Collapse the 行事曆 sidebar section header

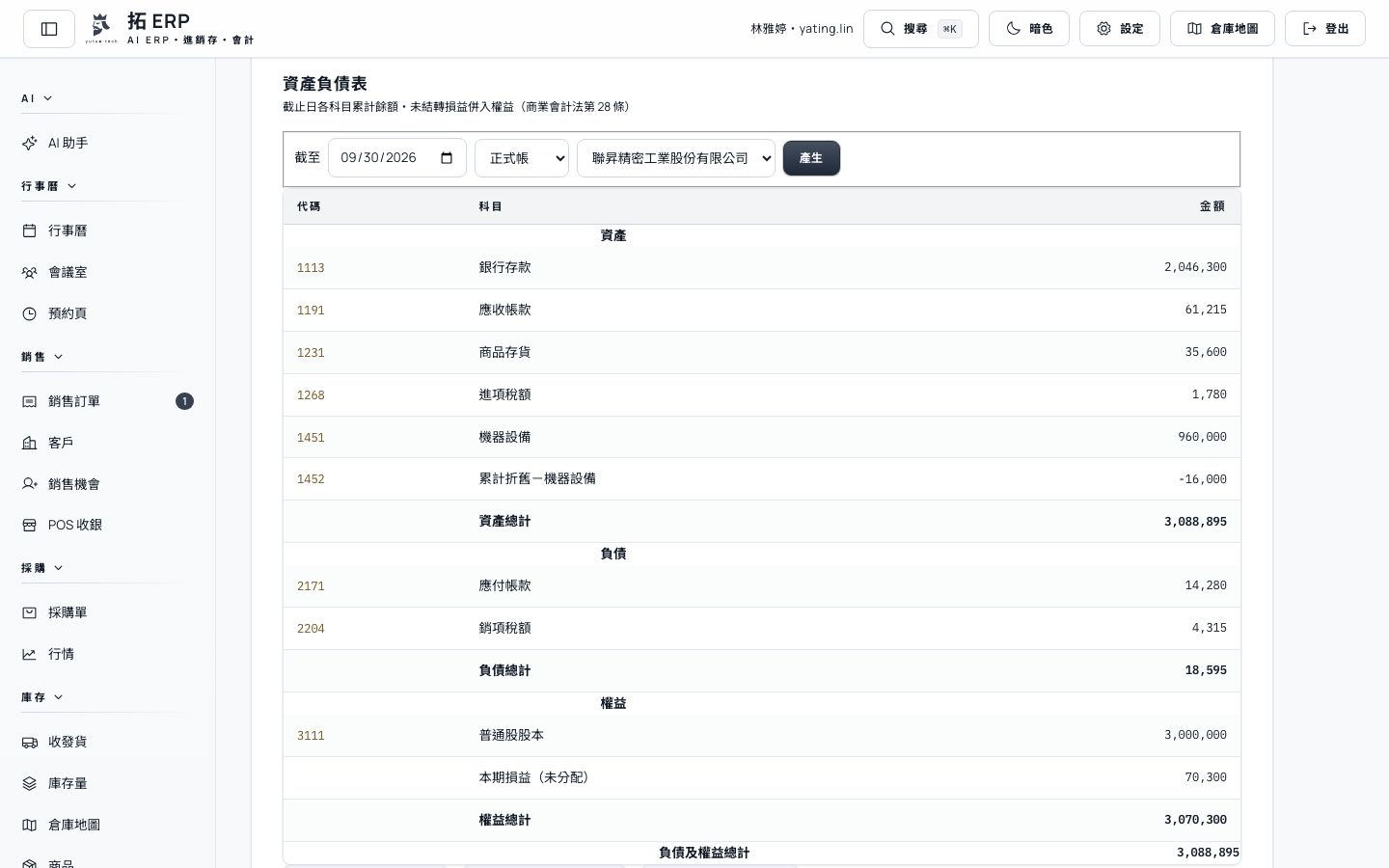click(x=49, y=186)
